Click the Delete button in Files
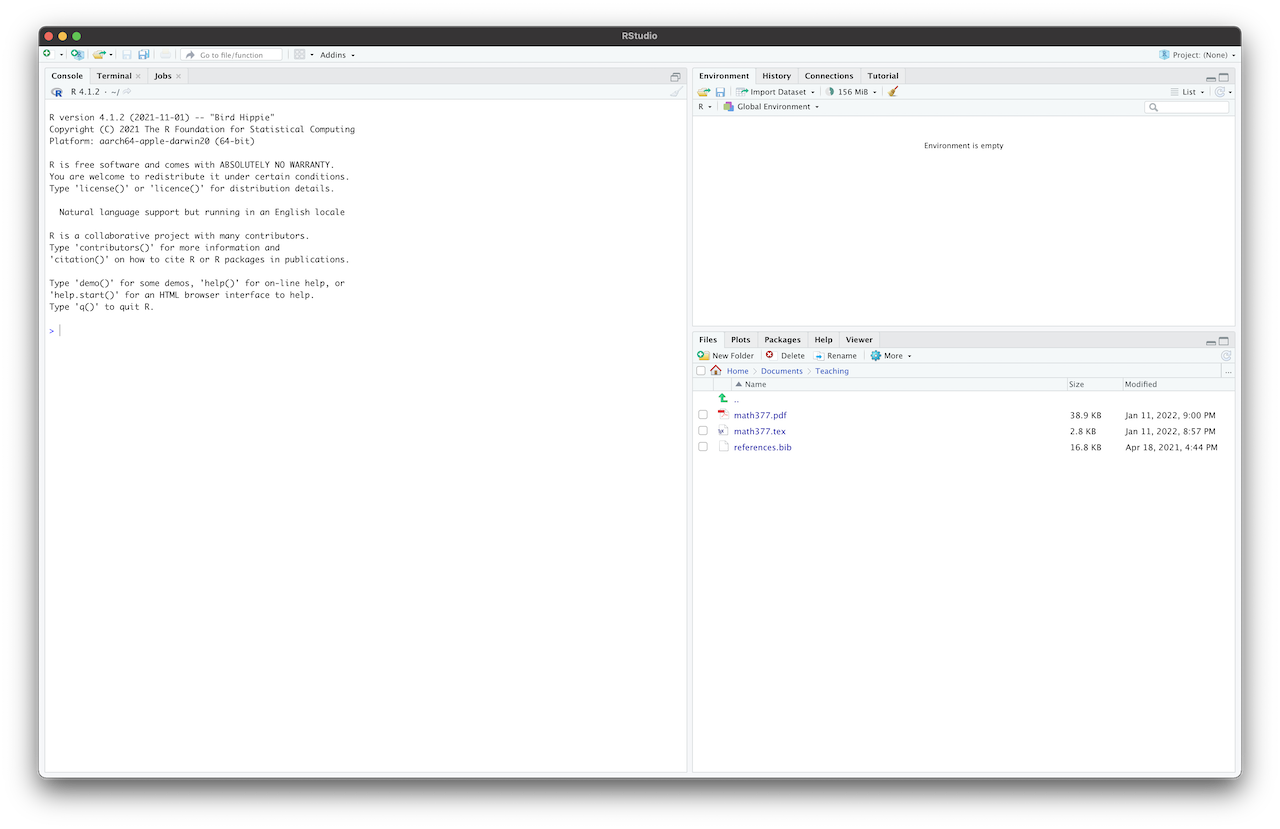The height and width of the screenshot is (829, 1280). (x=785, y=356)
